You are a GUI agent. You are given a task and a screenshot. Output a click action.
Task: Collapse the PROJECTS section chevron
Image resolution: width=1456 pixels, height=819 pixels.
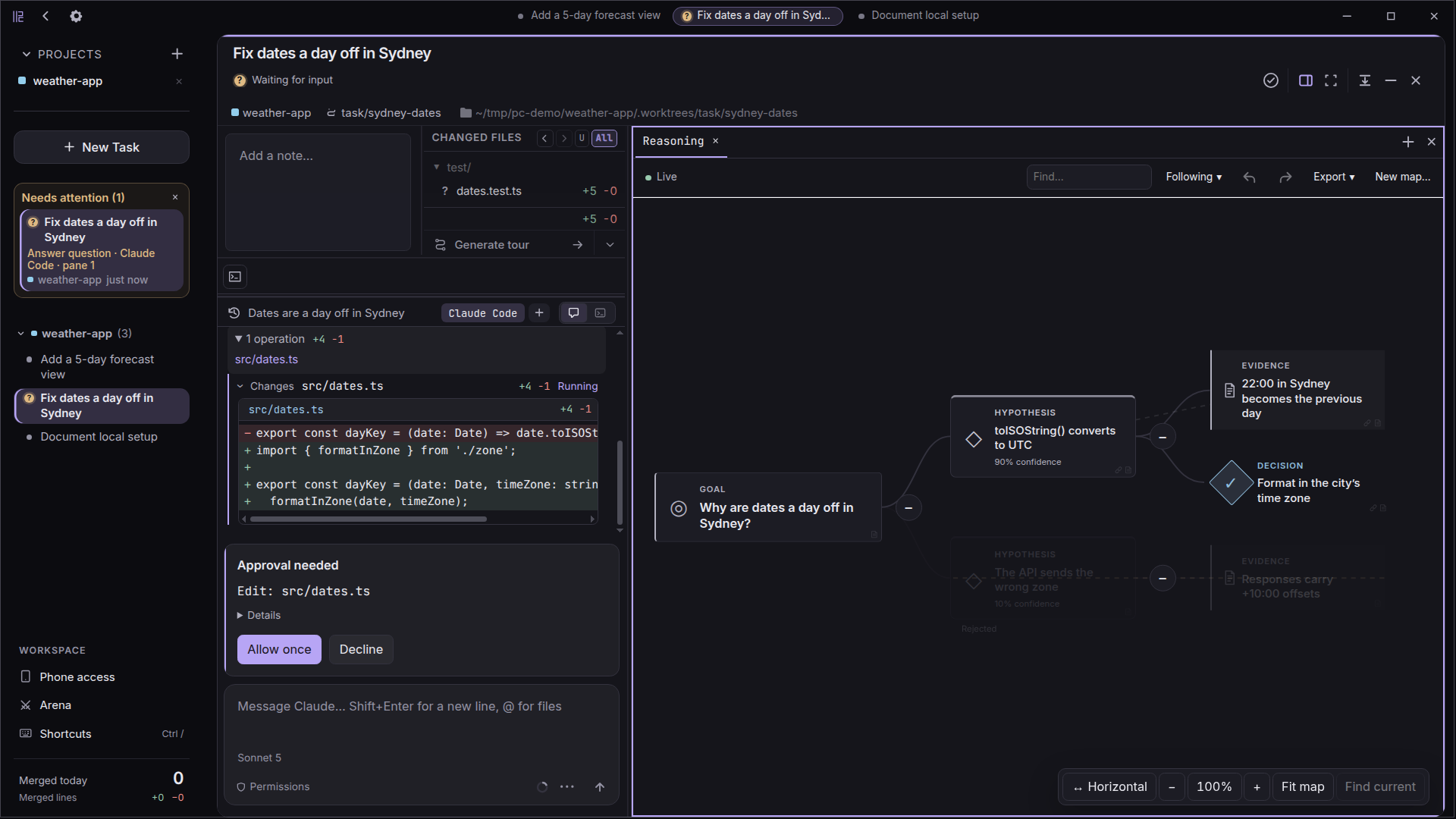(x=27, y=54)
